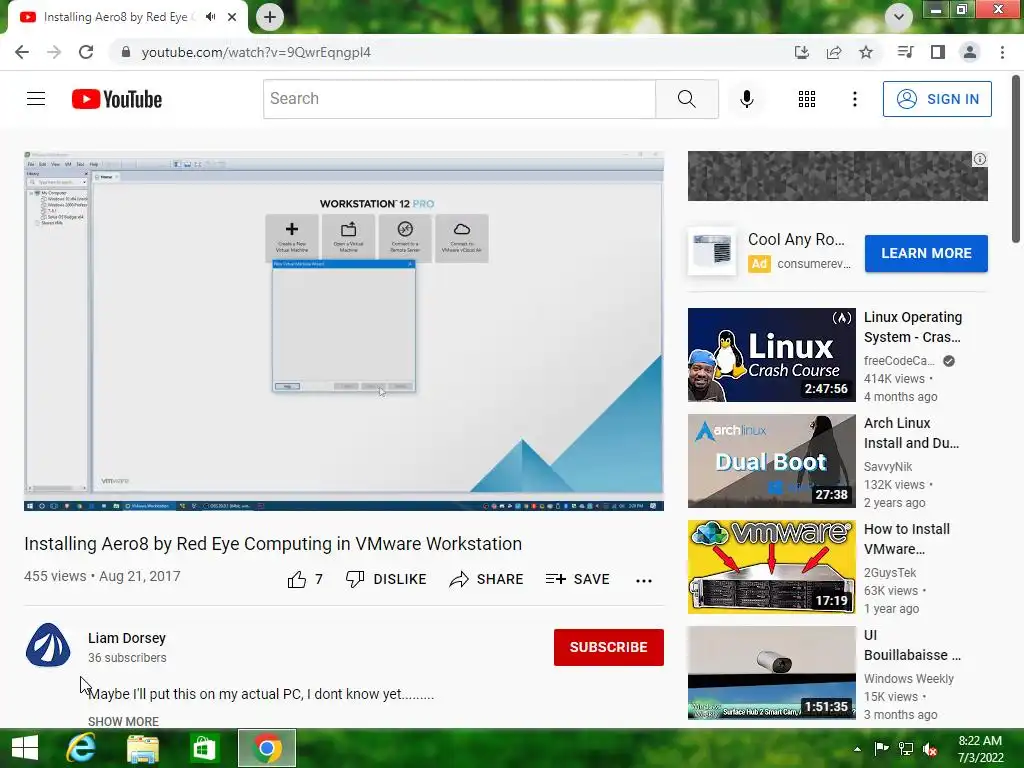Open Windows Store from taskbar
This screenshot has height=768, width=1024.
[x=204, y=748]
